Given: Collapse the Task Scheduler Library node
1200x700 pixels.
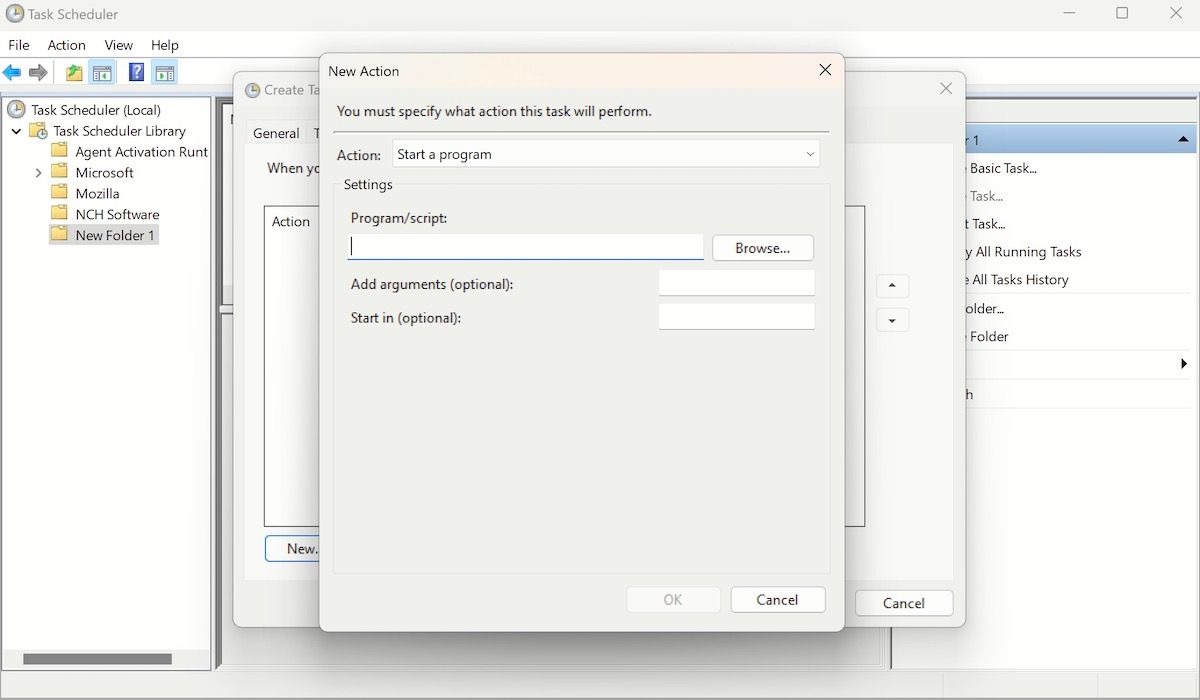Looking at the screenshot, I should (16, 131).
